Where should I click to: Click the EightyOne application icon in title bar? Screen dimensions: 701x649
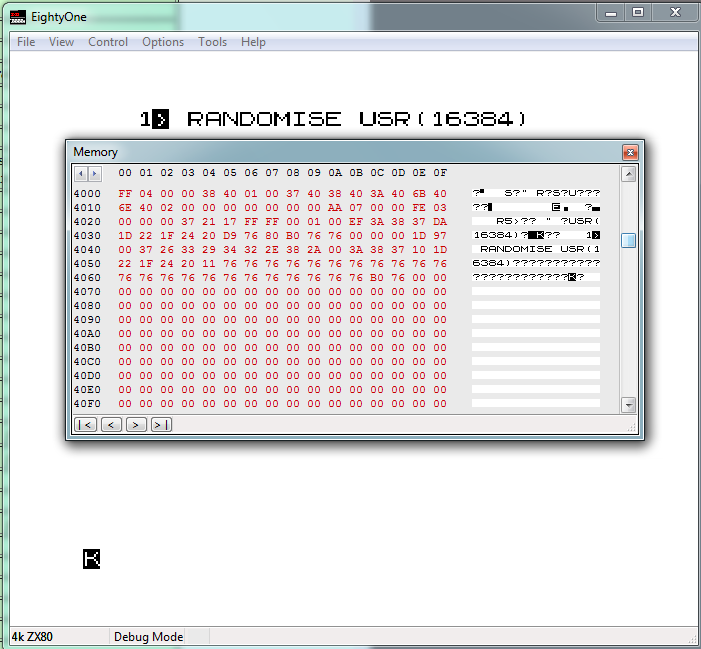click(x=18, y=17)
